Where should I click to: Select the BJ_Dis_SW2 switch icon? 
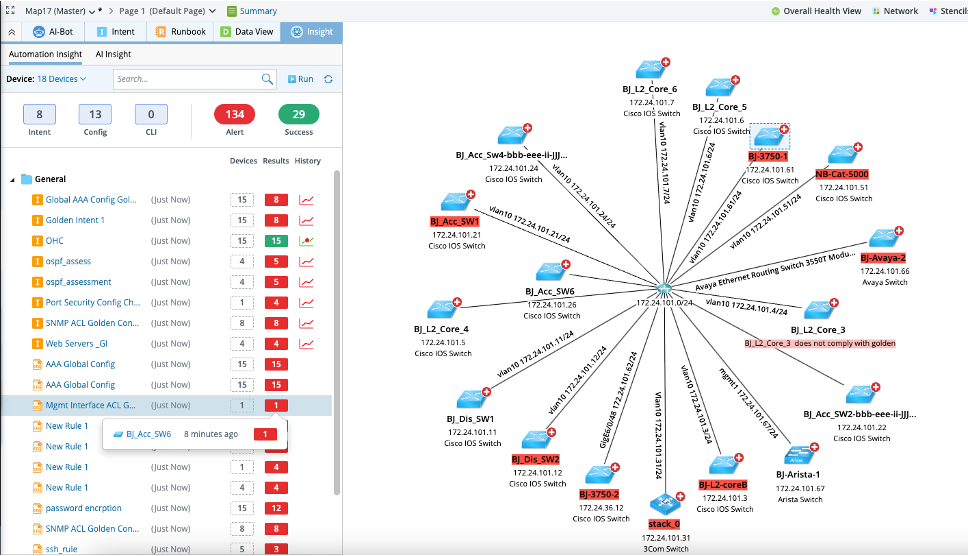(537, 440)
